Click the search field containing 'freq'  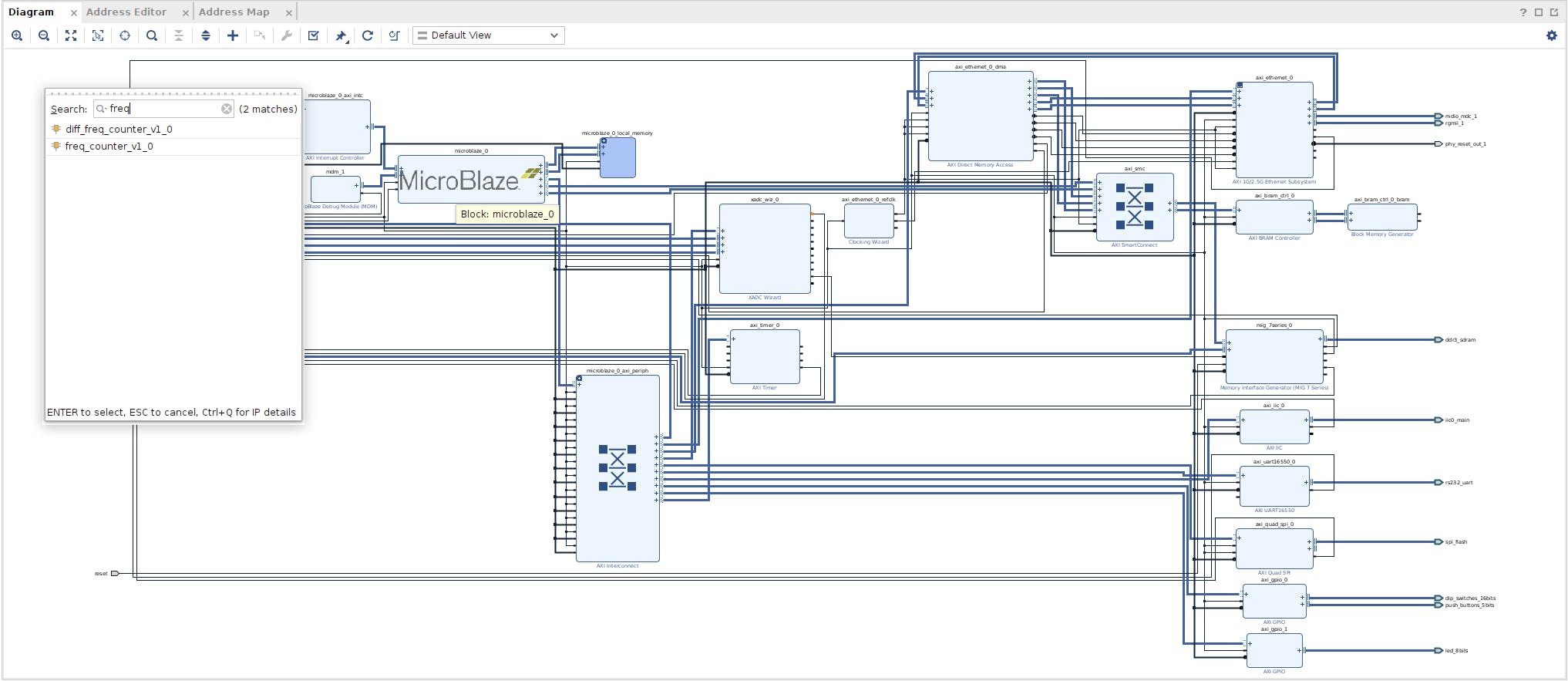click(x=163, y=109)
